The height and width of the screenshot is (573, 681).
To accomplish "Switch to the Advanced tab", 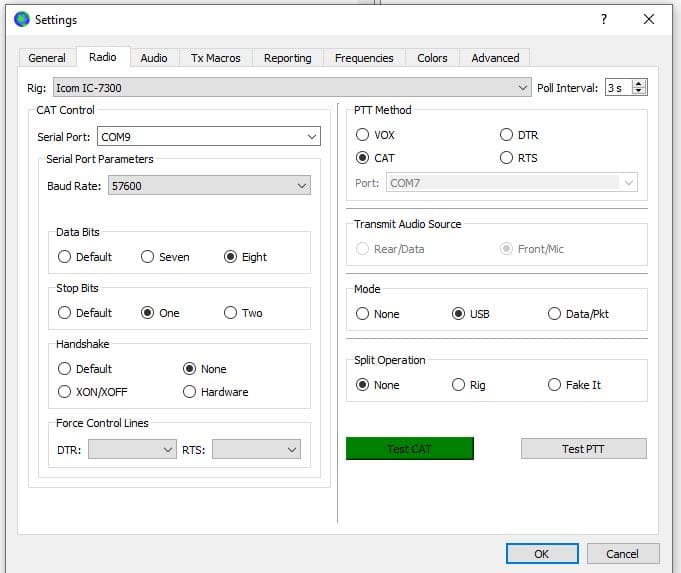I will pos(495,58).
